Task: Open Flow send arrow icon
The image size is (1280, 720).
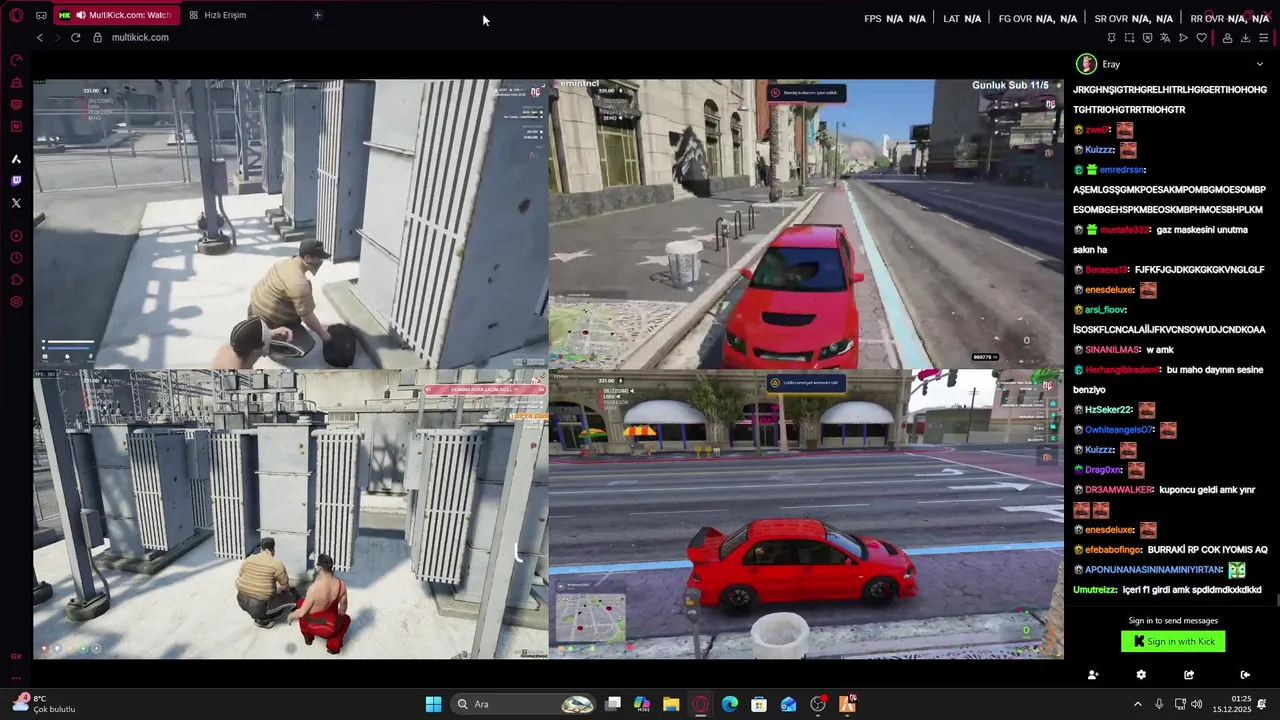Action: point(1183,38)
